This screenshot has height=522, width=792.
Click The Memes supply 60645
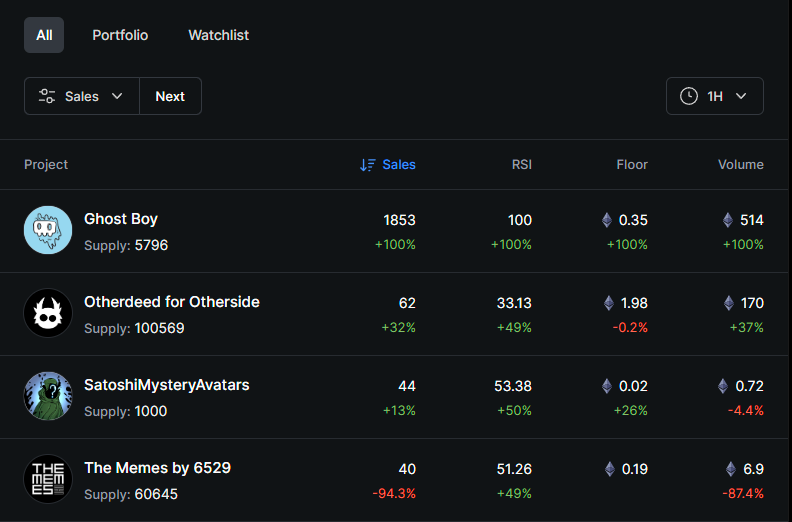(x=156, y=494)
